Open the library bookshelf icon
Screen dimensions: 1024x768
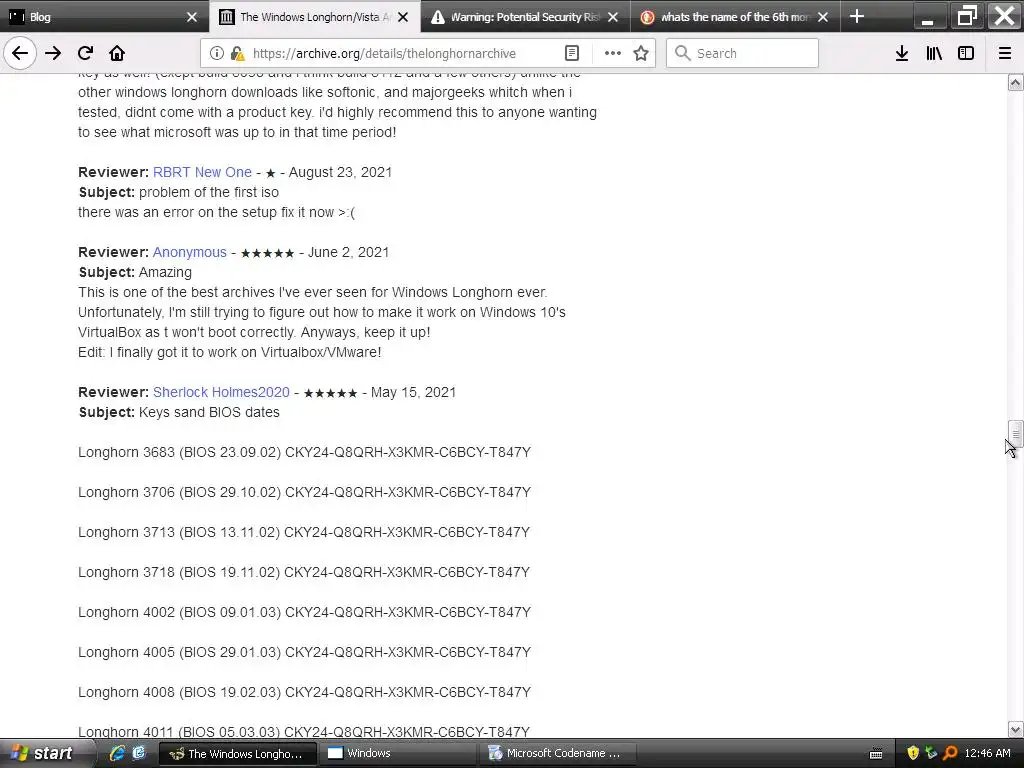coord(934,53)
